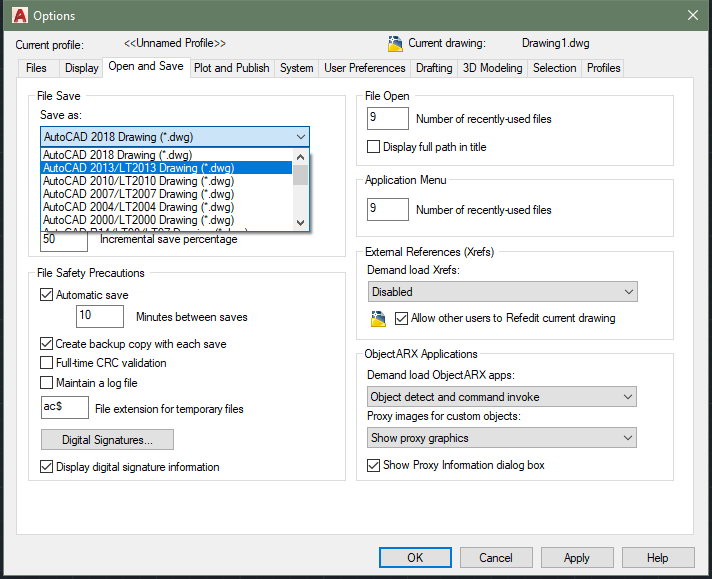Click the drawing file icon beside Current drawing
712x579 pixels.
tap(395, 44)
